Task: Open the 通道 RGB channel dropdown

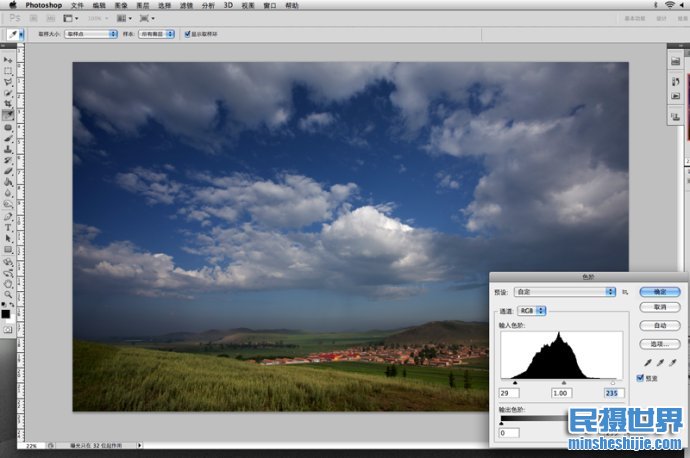Action: [x=532, y=311]
